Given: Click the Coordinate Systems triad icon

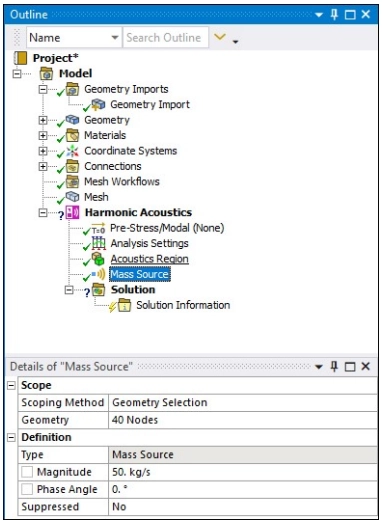Looking at the screenshot, I should pyautogui.click(x=72, y=151).
